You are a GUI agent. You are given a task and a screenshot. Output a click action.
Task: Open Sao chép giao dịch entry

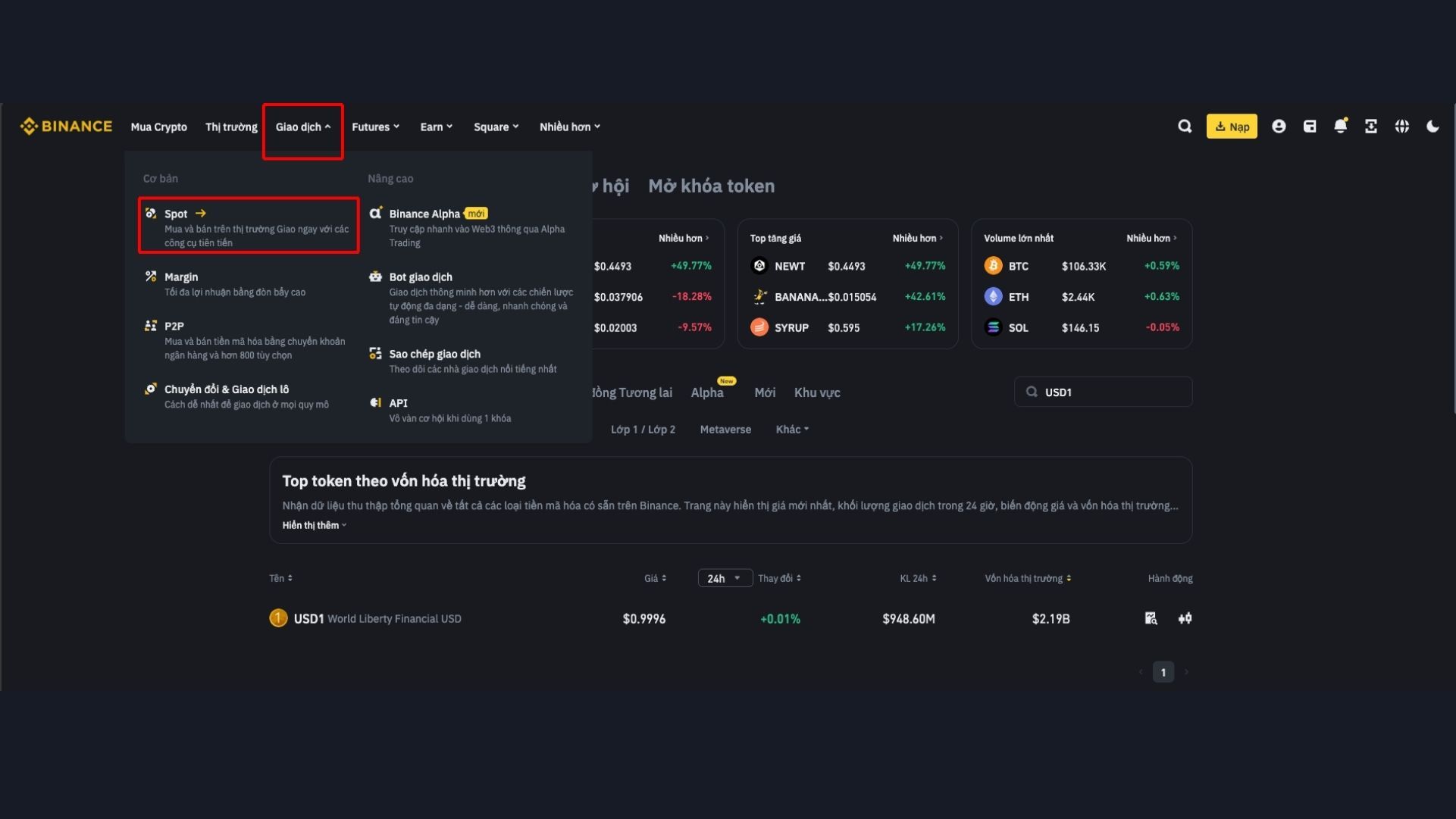pos(472,361)
